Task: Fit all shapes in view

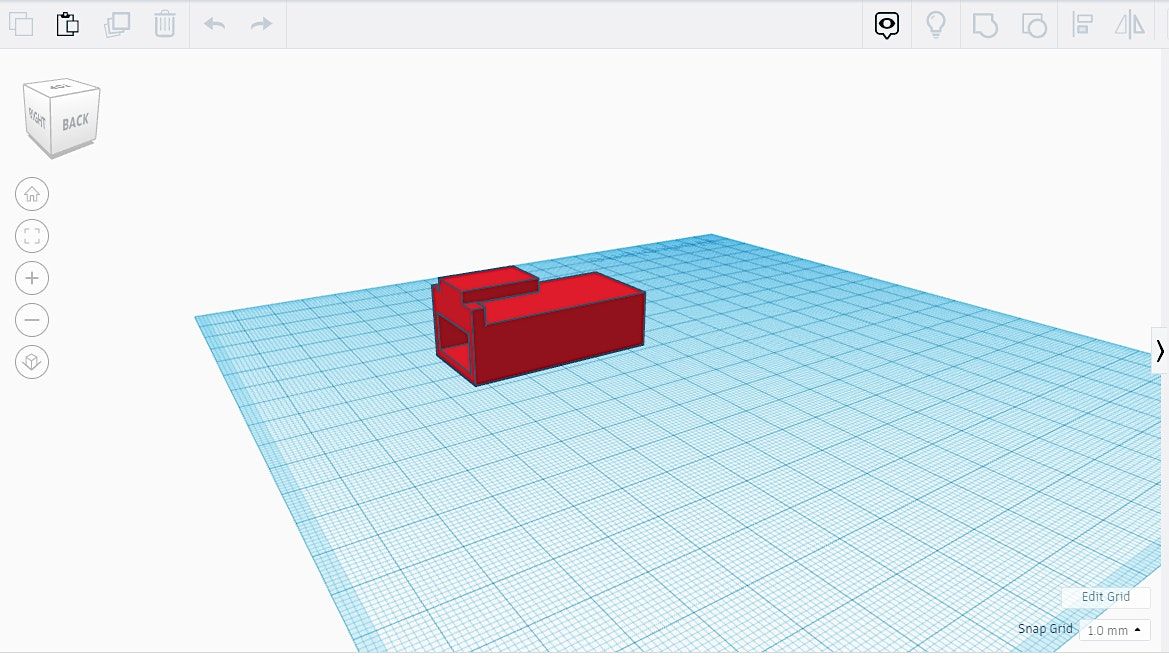Action: [32, 236]
